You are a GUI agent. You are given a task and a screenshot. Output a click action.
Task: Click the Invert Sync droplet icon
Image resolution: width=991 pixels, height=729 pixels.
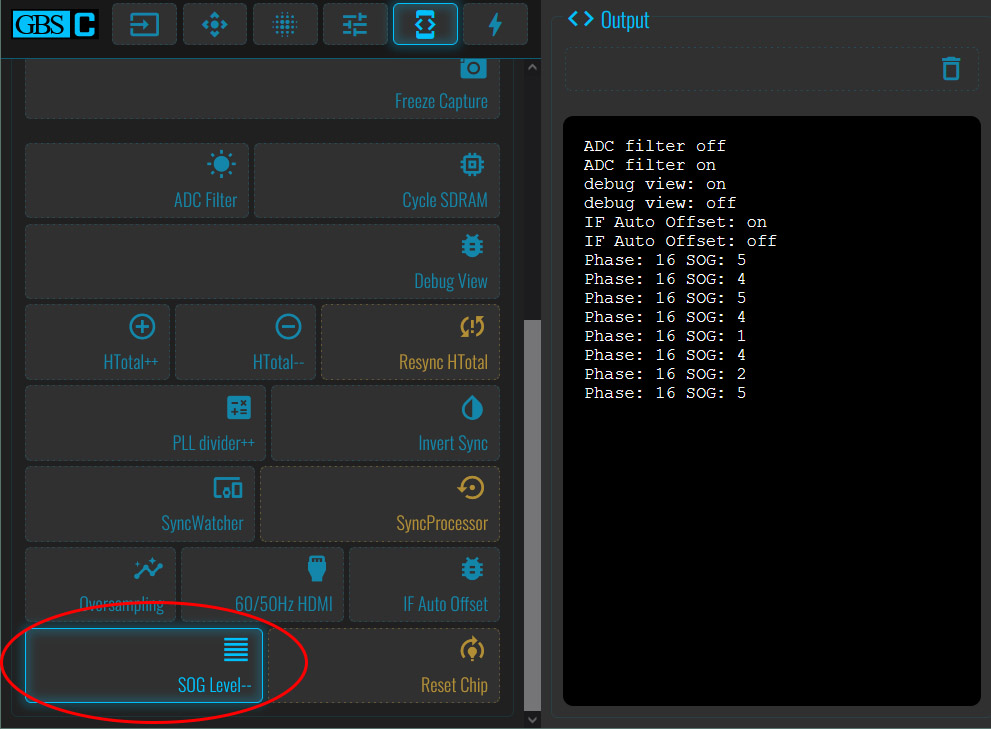tap(472, 408)
